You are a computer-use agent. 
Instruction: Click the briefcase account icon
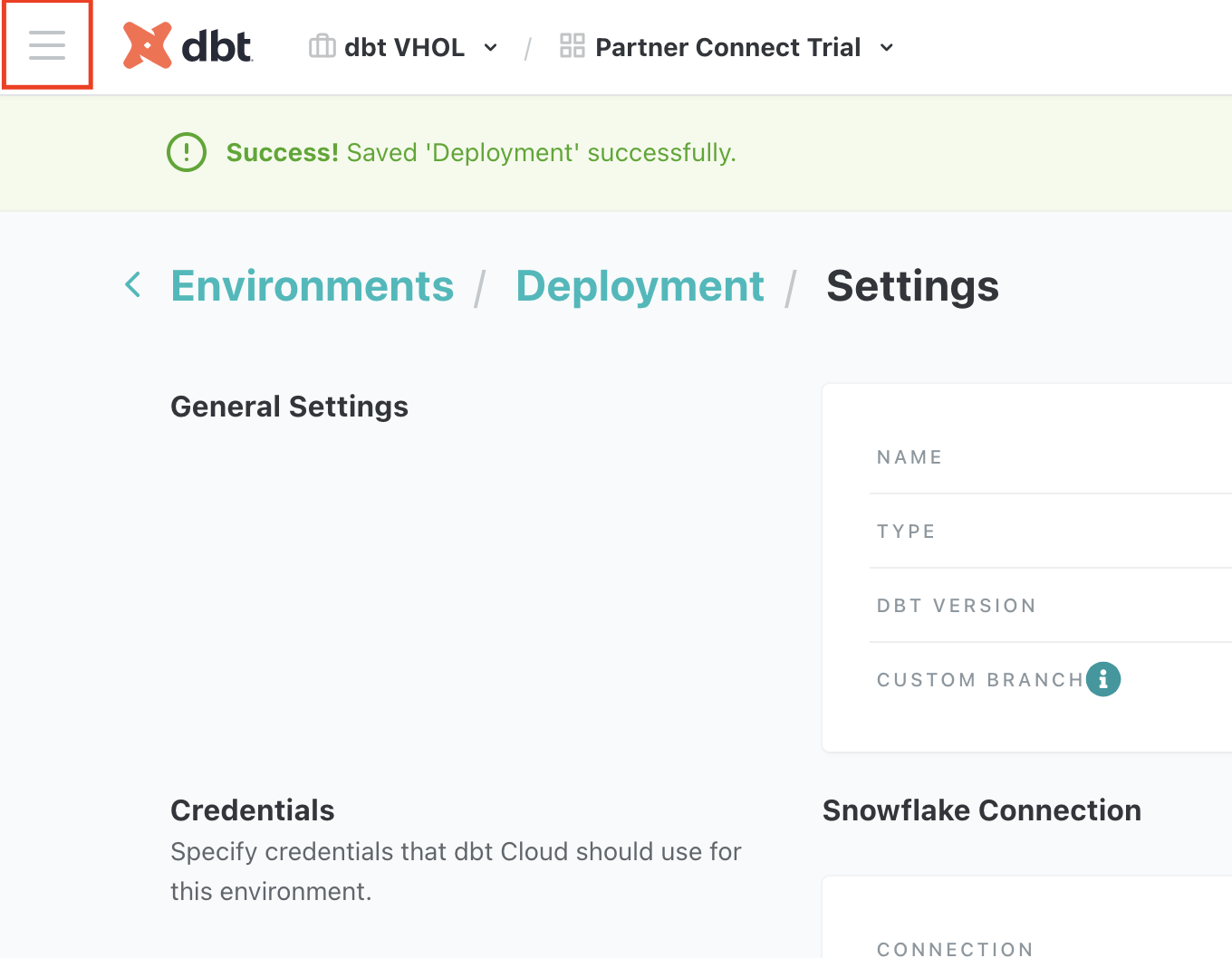pos(322,46)
